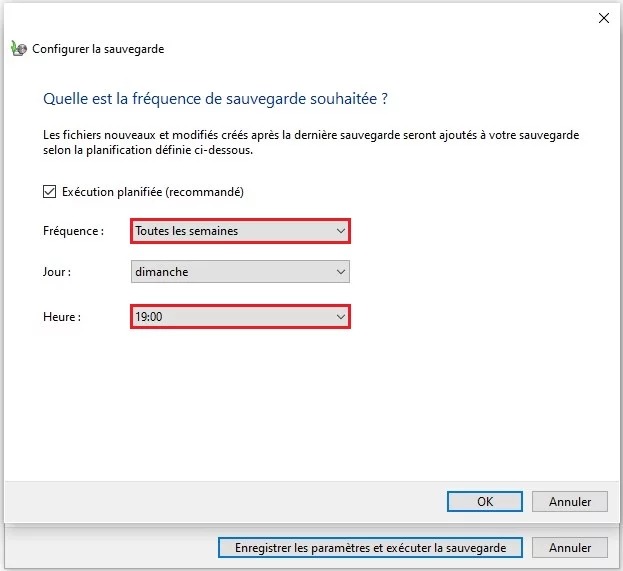This screenshot has width=623, height=571.
Task: Click the Configurer la sauvegarde title text
Action: point(98,48)
